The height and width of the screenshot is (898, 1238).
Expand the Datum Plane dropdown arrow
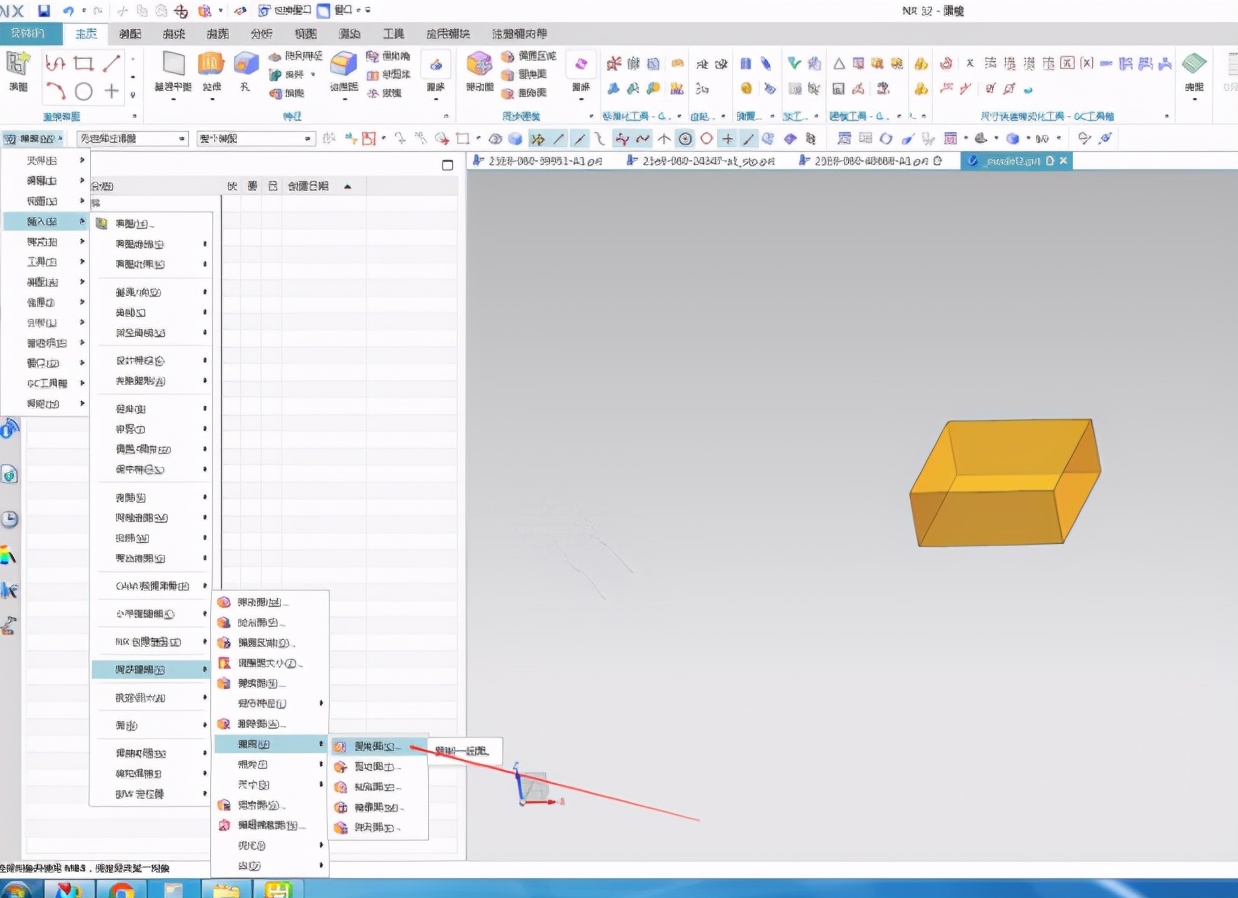click(x=174, y=99)
